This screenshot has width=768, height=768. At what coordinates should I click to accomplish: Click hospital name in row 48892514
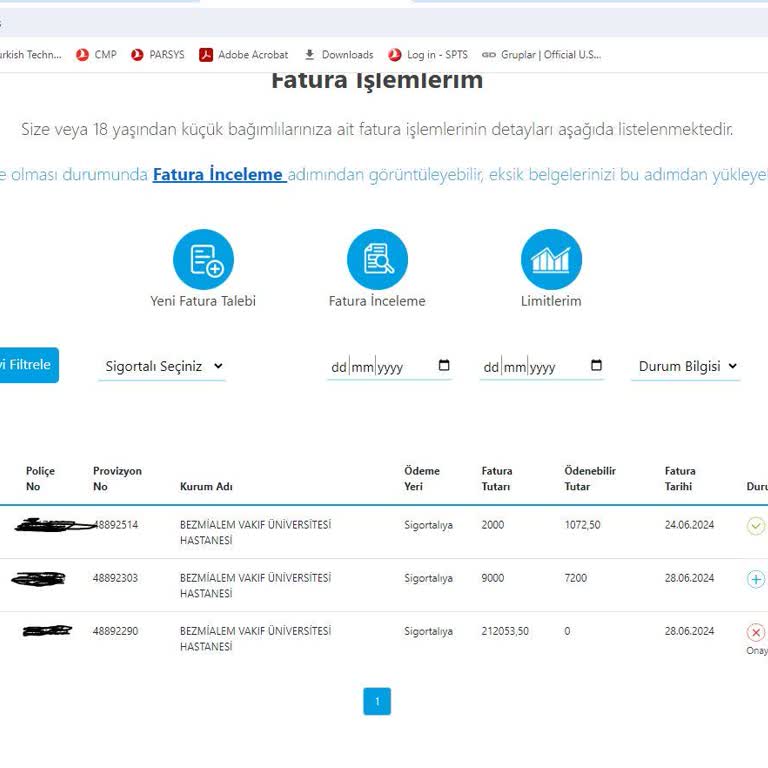pyautogui.click(x=256, y=532)
